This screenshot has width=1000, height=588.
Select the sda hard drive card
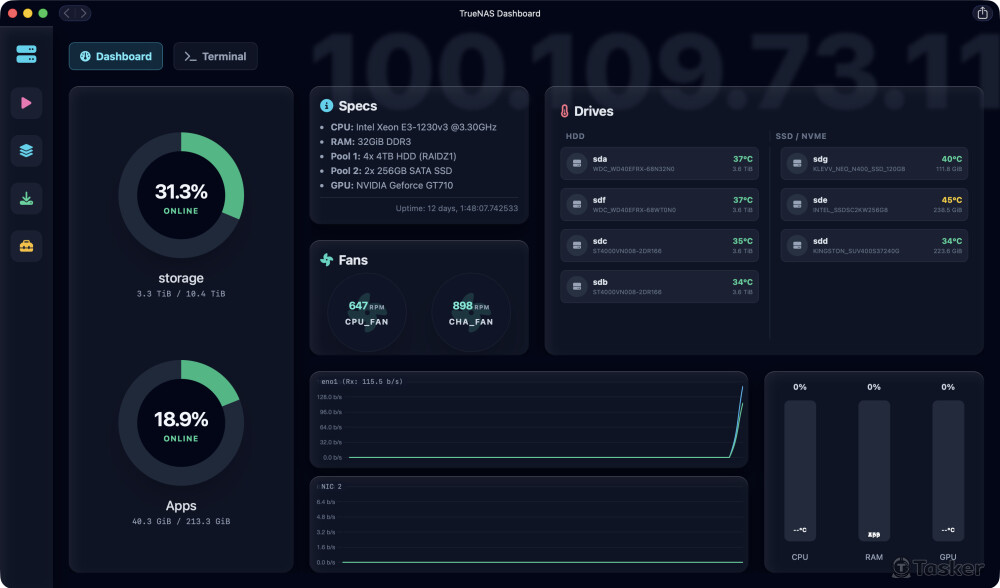coord(659,163)
